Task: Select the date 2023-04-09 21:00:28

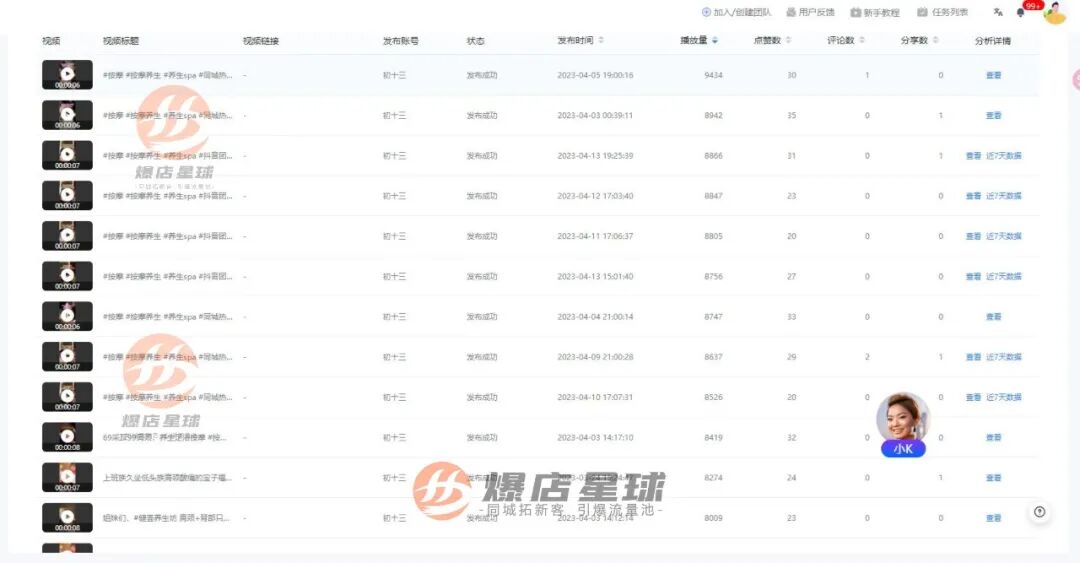Action: (x=595, y=357)
